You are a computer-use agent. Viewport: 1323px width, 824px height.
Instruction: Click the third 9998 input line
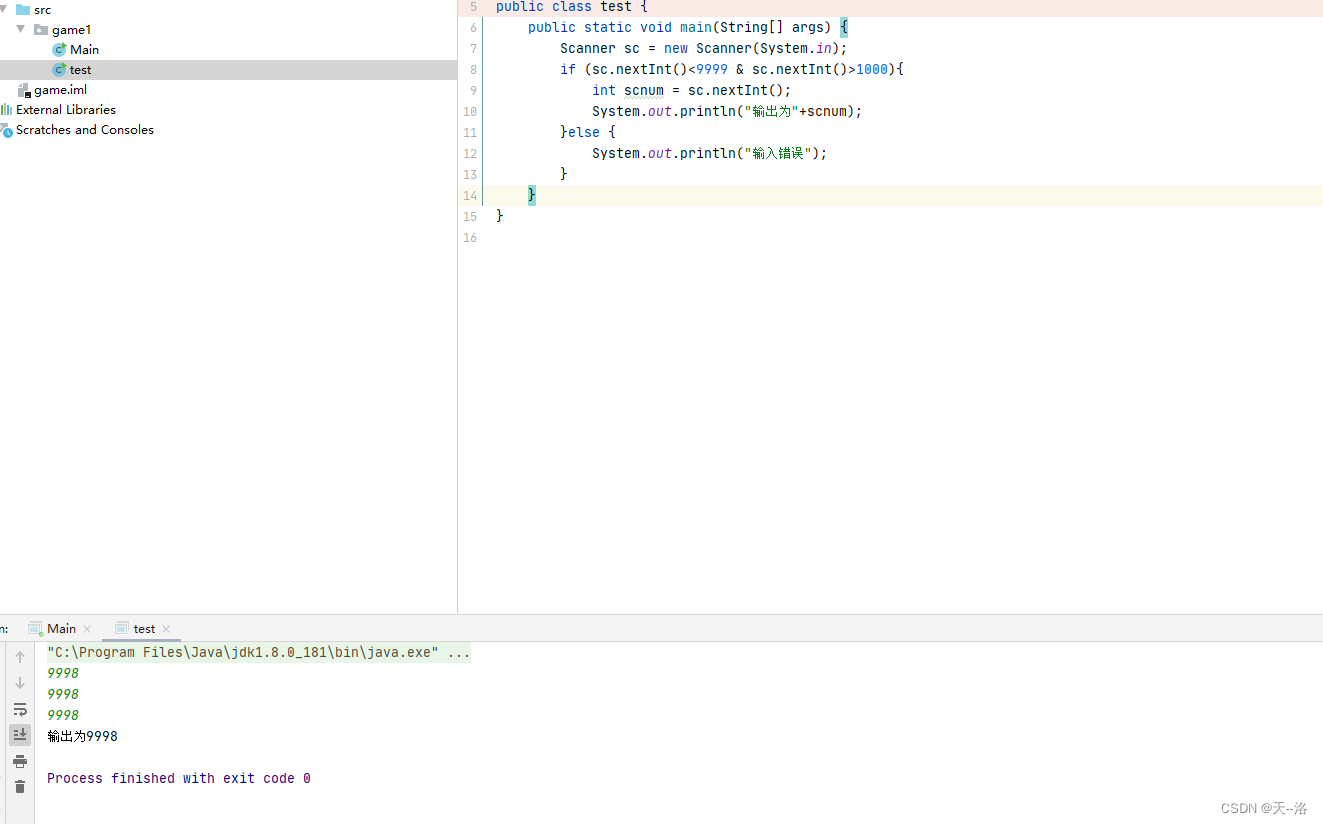63,715
